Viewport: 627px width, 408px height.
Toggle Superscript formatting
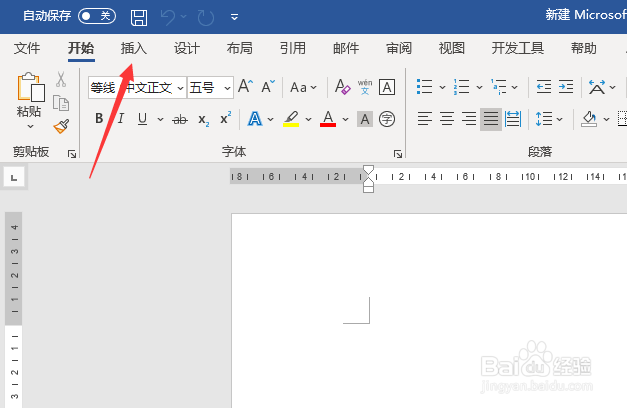[226, 118]
